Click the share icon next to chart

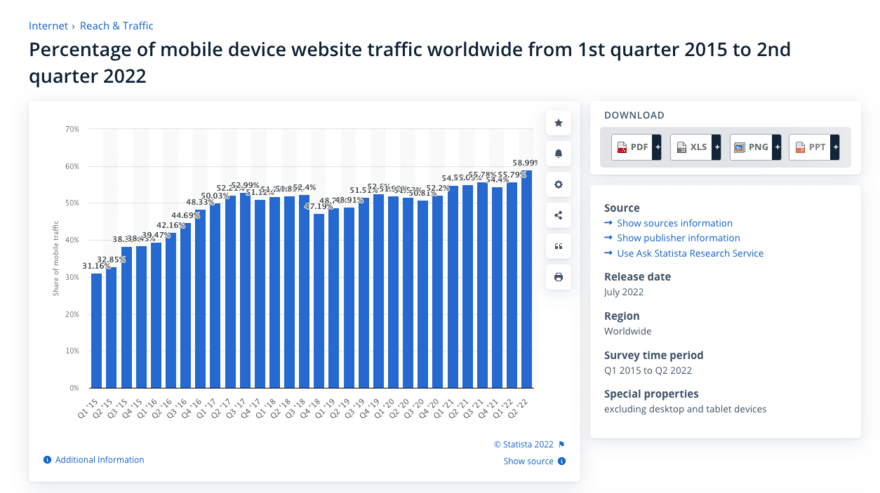coord(558,215)
